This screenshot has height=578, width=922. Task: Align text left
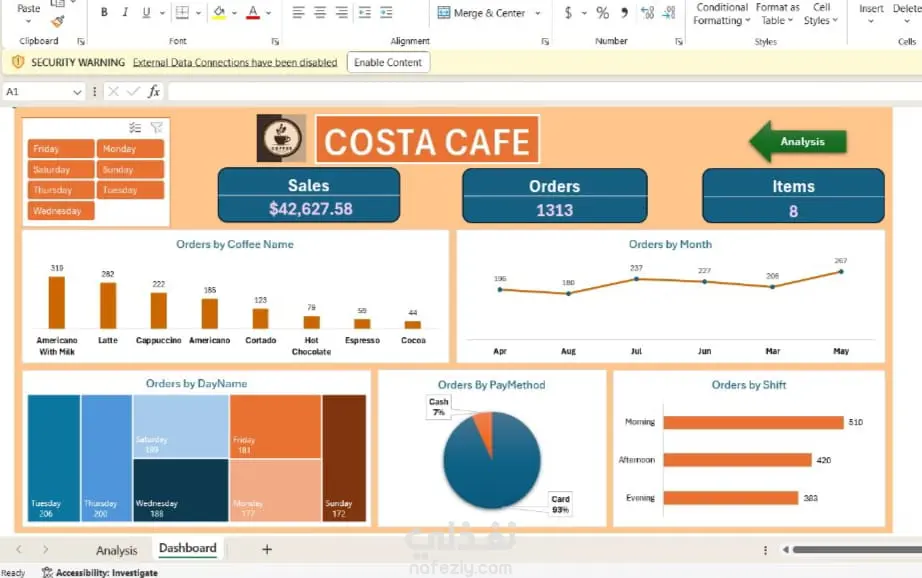pos(299,12)
